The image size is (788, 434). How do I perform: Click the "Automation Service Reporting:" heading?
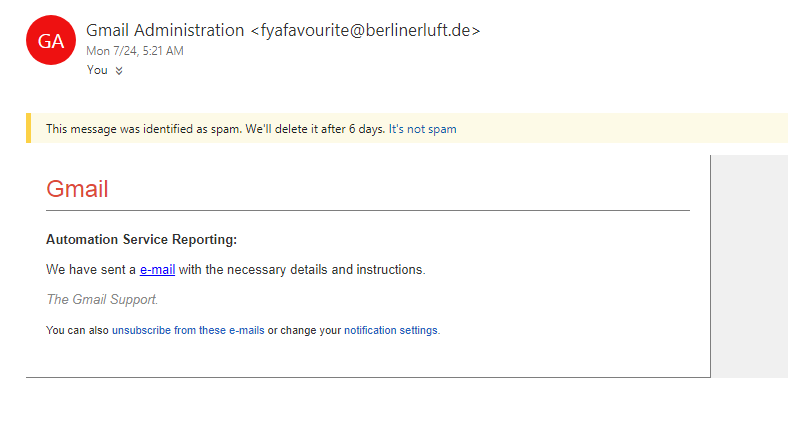click(141, 239)
